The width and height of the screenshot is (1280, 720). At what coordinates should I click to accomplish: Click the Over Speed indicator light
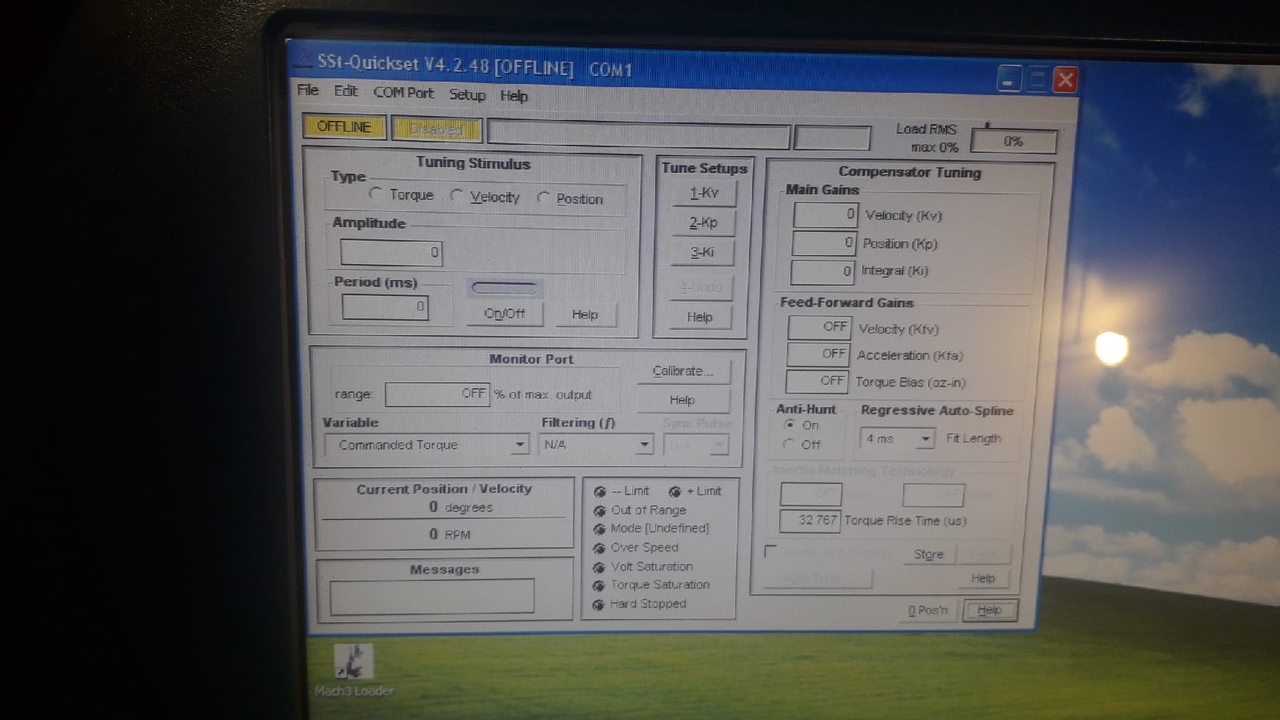pos(600,548)
